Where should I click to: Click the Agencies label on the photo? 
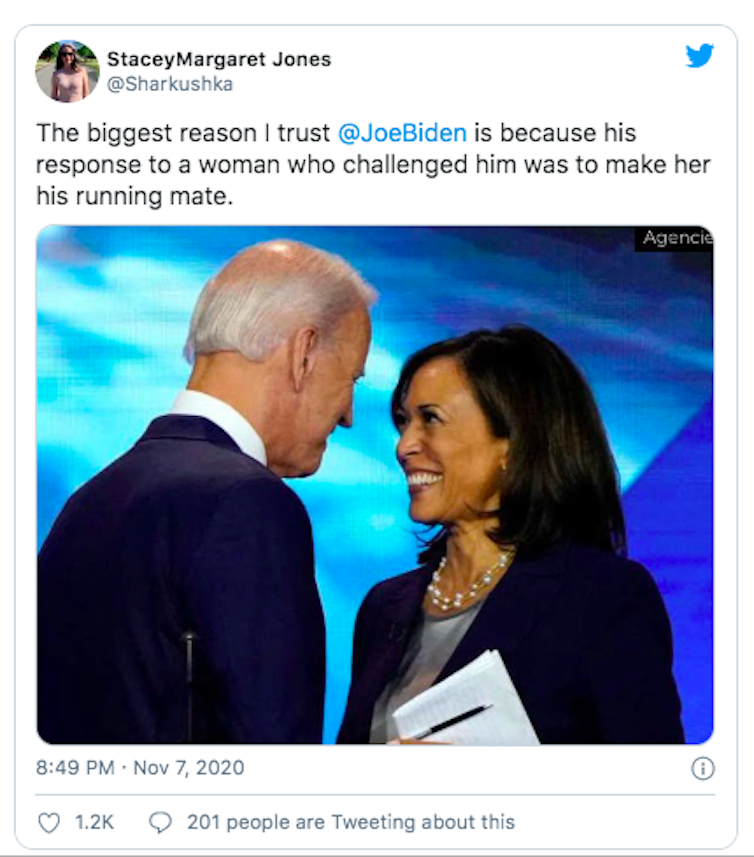click(x=676, y=238)
